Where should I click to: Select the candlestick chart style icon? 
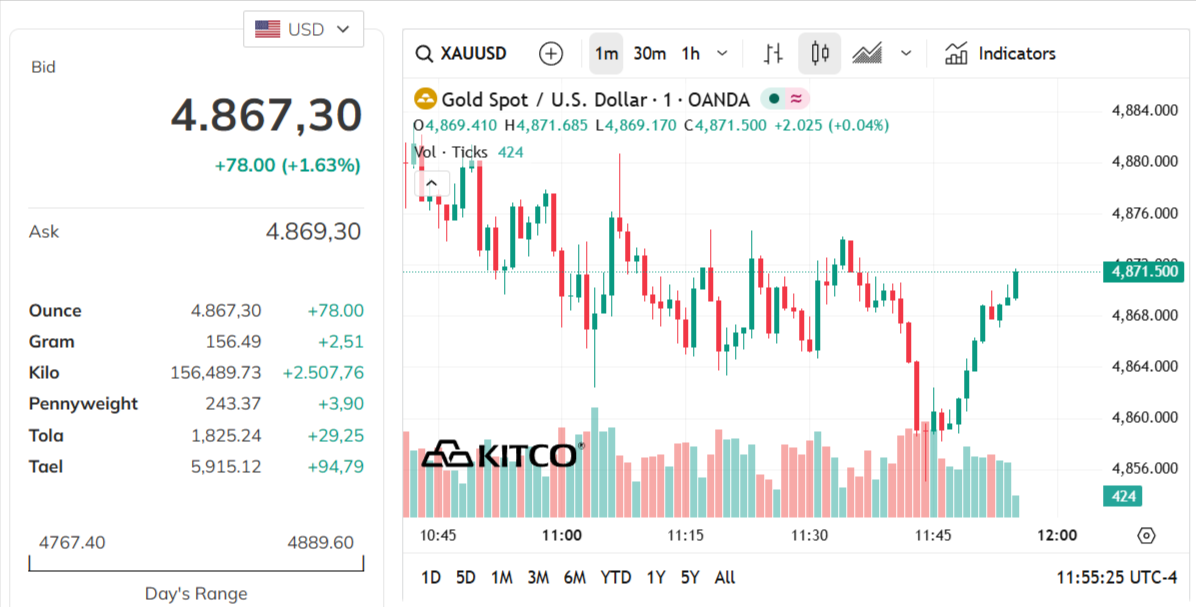tap(819, 53)
